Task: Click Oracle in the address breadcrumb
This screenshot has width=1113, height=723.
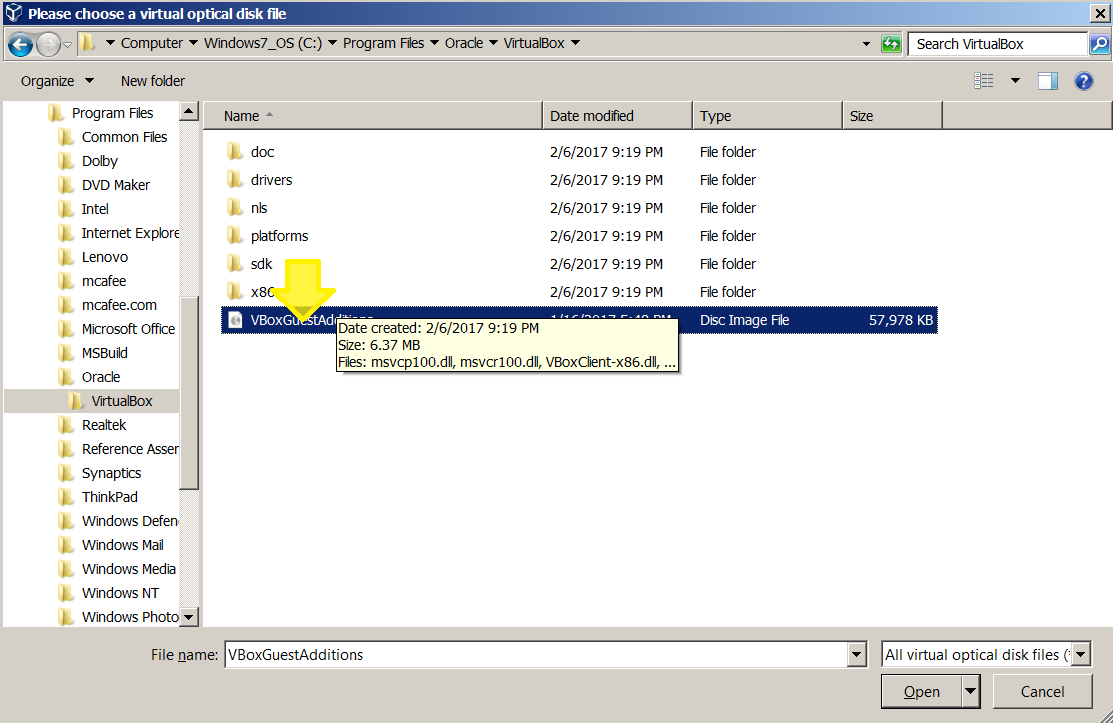Action: (x=464, y=43)
